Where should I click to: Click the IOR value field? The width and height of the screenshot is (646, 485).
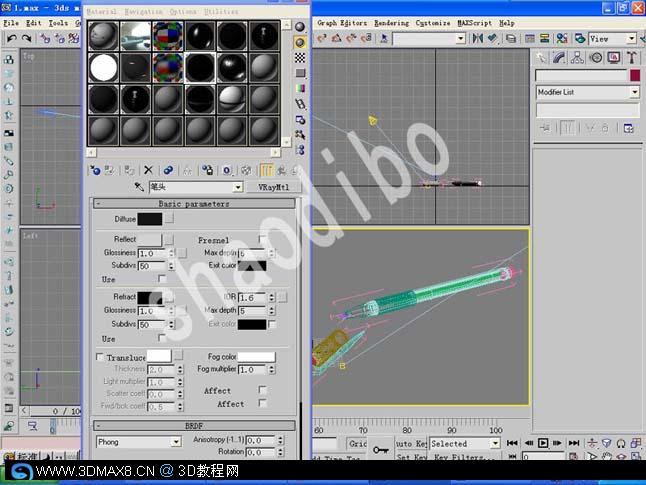coord(253,298)
